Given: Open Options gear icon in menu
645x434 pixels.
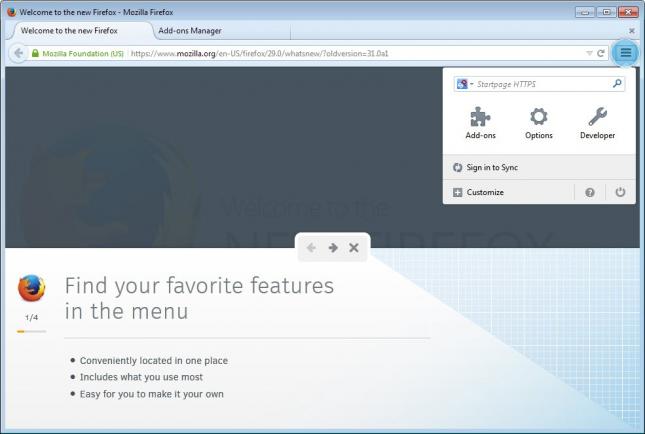Looking at the screenshot, I should (x=538, y=117).
